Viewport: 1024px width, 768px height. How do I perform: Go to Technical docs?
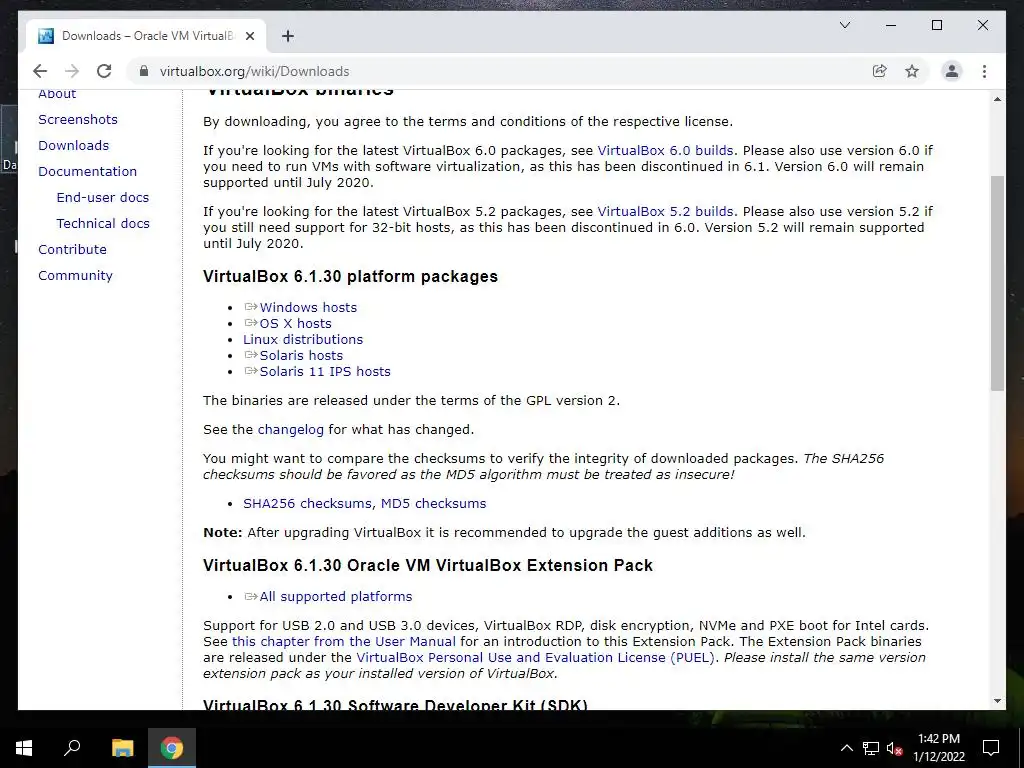[103, 223]
